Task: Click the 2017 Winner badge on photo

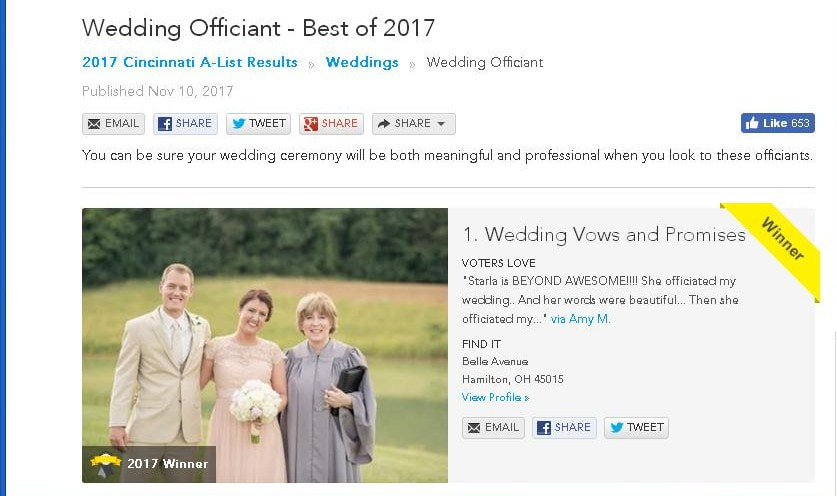Action: [x=149, y=464]
